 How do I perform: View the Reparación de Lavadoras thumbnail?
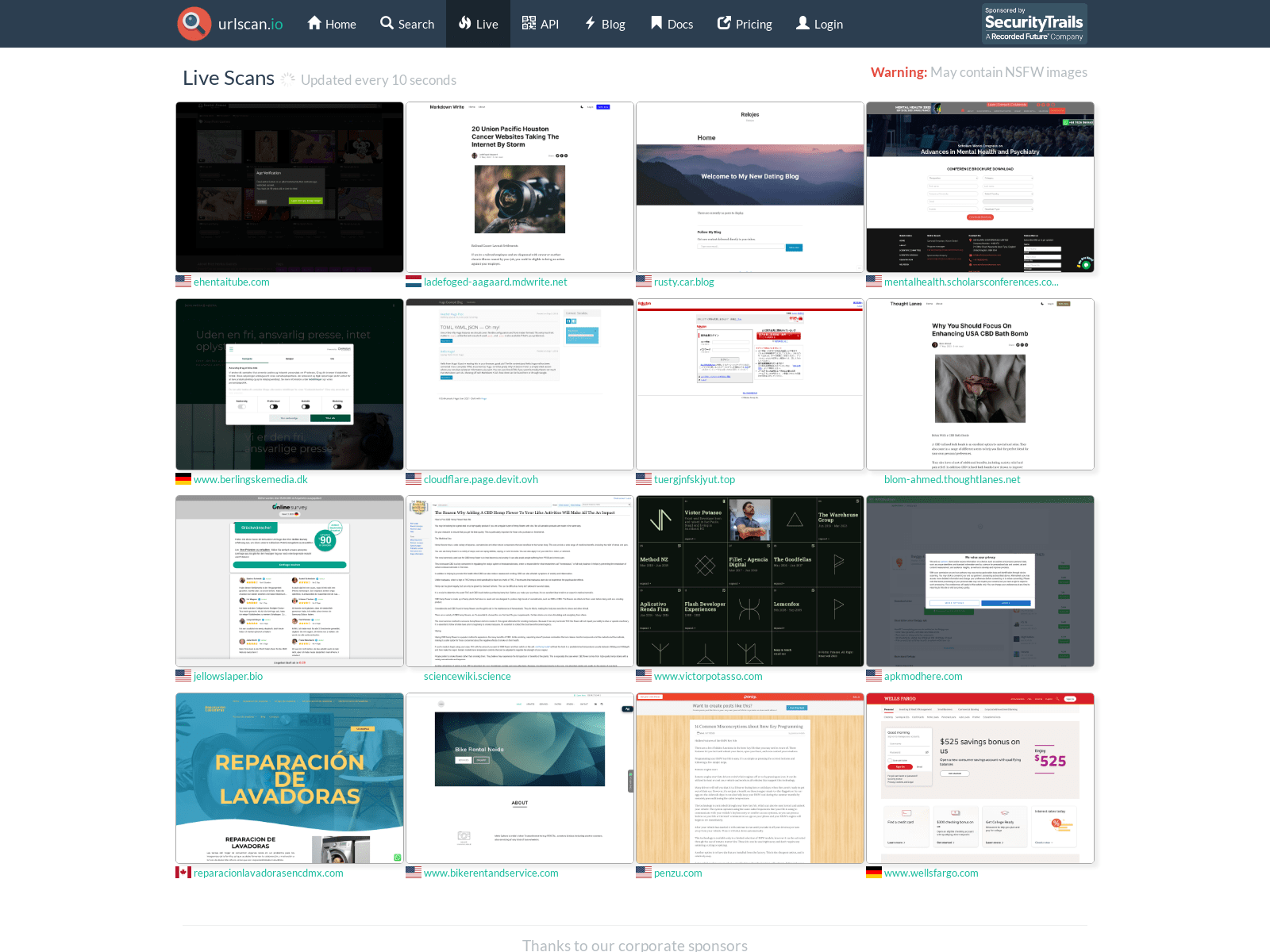click(x=290, y=778)
